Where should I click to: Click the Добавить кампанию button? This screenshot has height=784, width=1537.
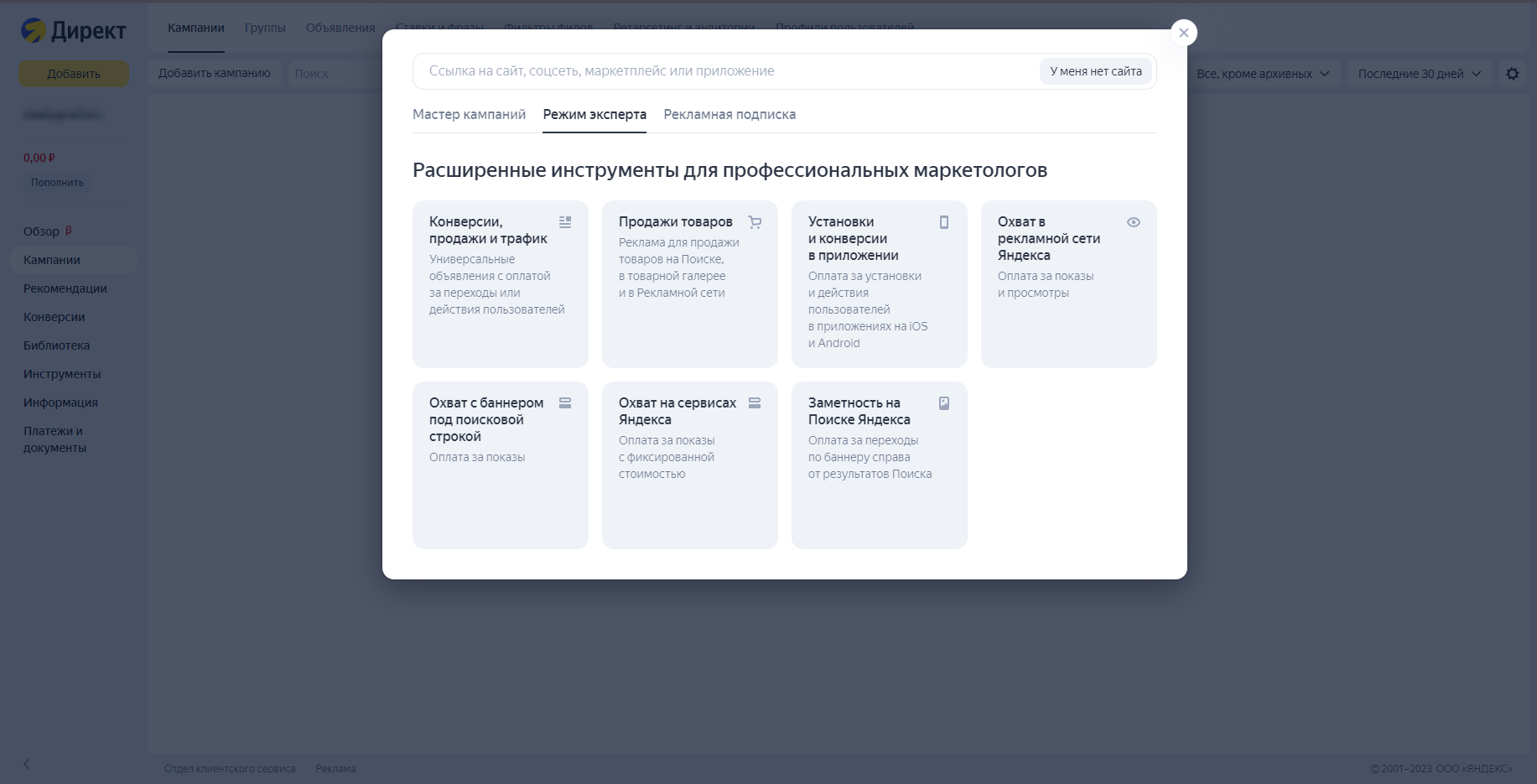(215, 73)
